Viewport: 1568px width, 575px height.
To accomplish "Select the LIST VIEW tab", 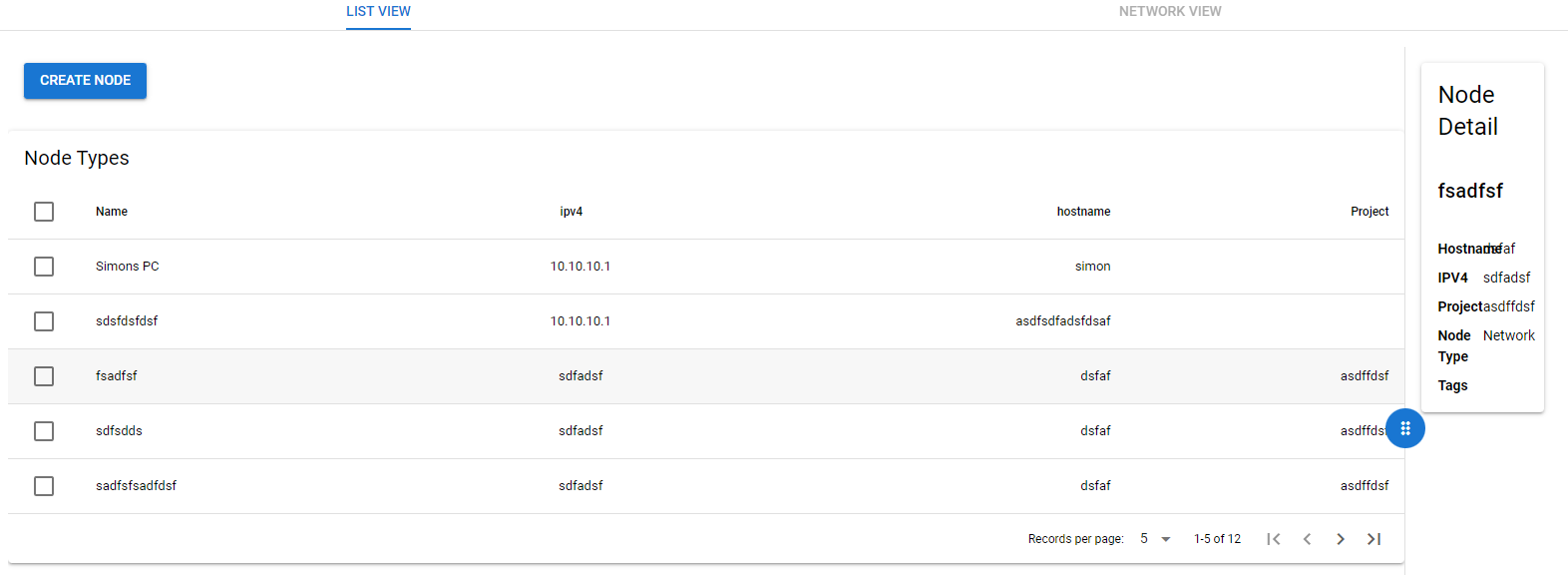I will [x=378, y=11].
